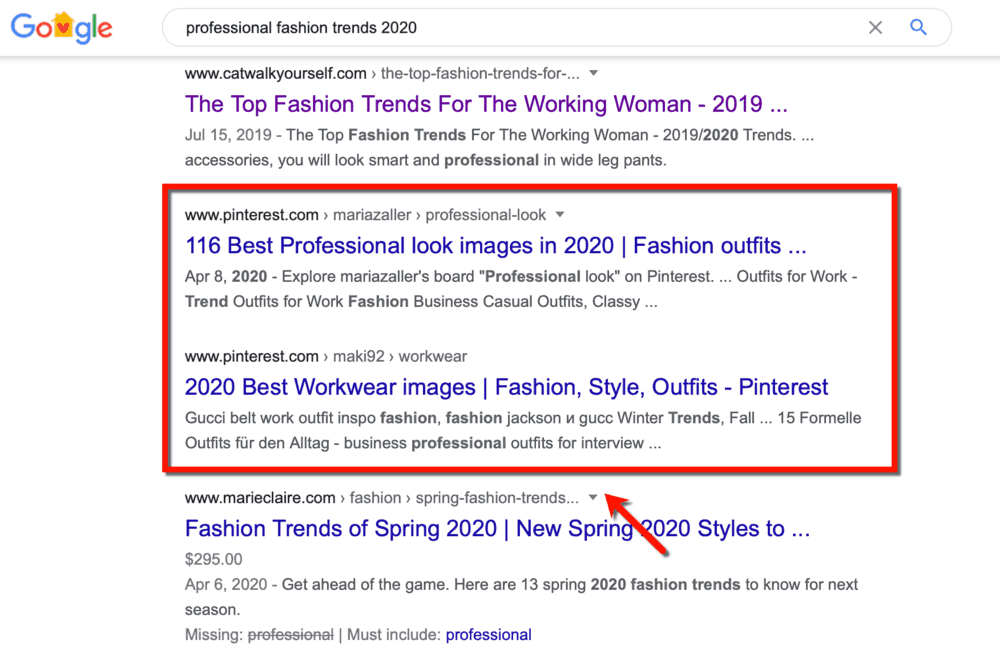Open options for the catwalkyourself.com result
The image size is (1000, 664).
[x=593, y=72]
